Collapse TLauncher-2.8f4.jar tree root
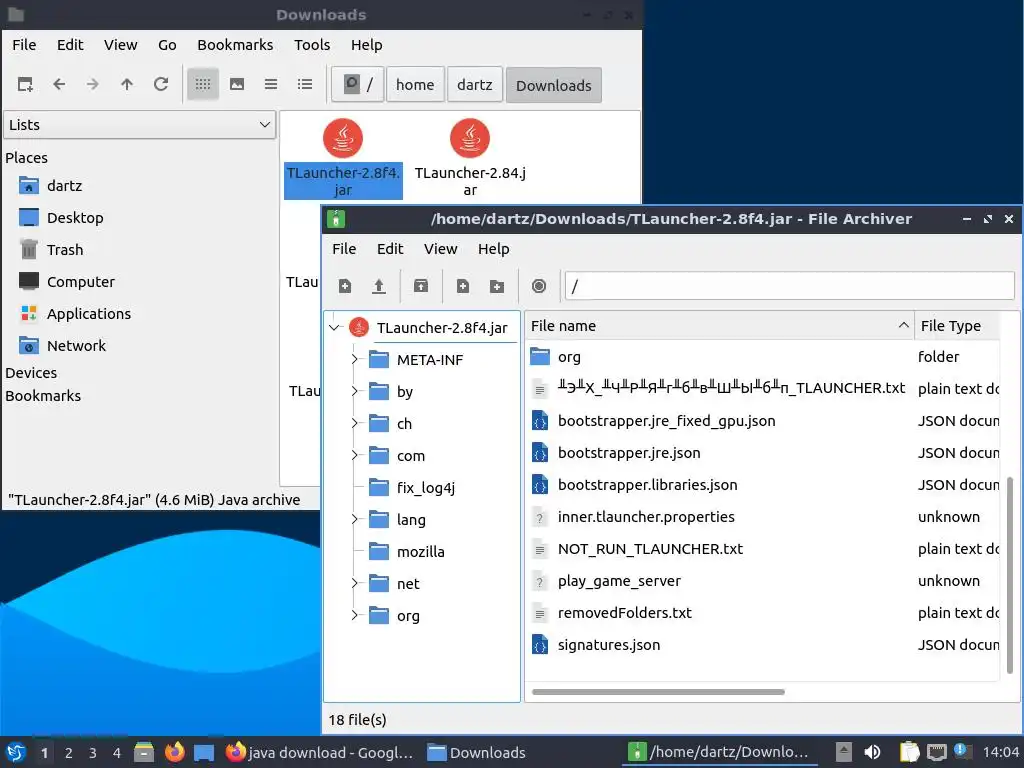 point(335,327)
